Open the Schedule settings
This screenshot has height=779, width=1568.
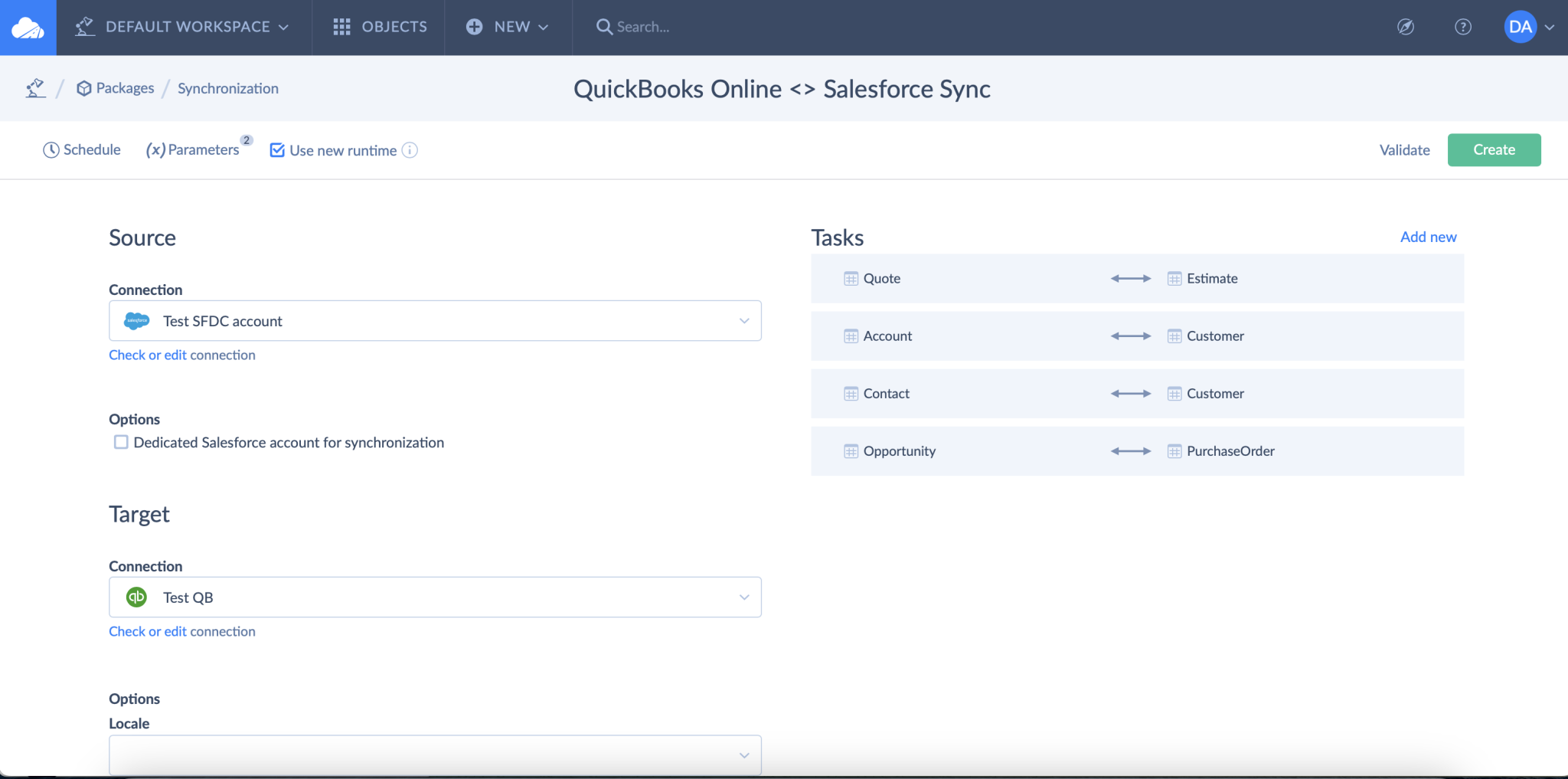tap(82, 149)
